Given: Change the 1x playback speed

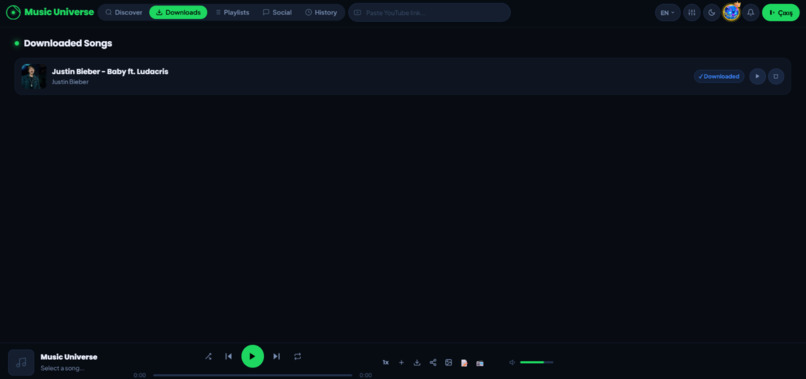Looking at the screenshot, I should point(386,363).
